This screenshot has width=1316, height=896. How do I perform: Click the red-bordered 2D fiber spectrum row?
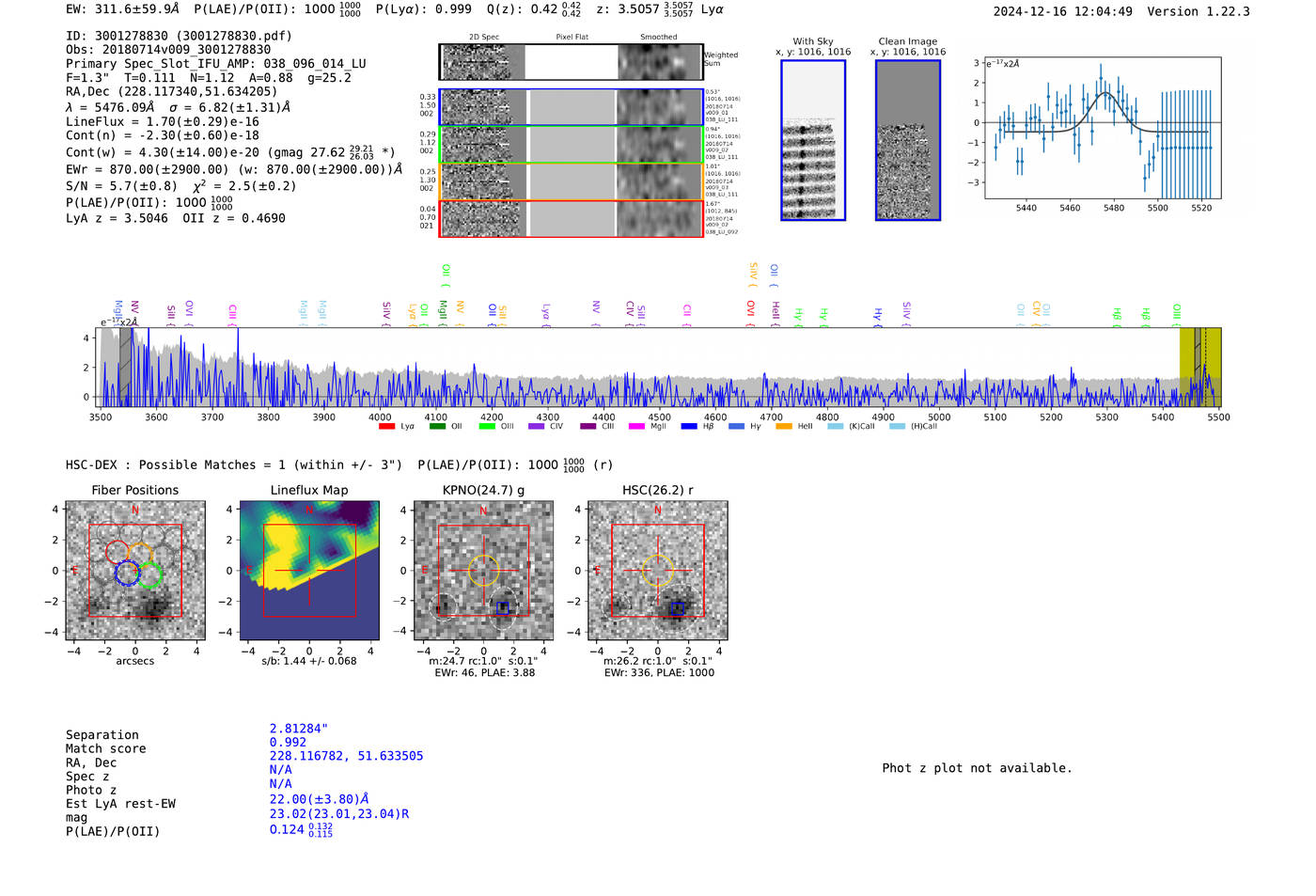pos(571,219)
